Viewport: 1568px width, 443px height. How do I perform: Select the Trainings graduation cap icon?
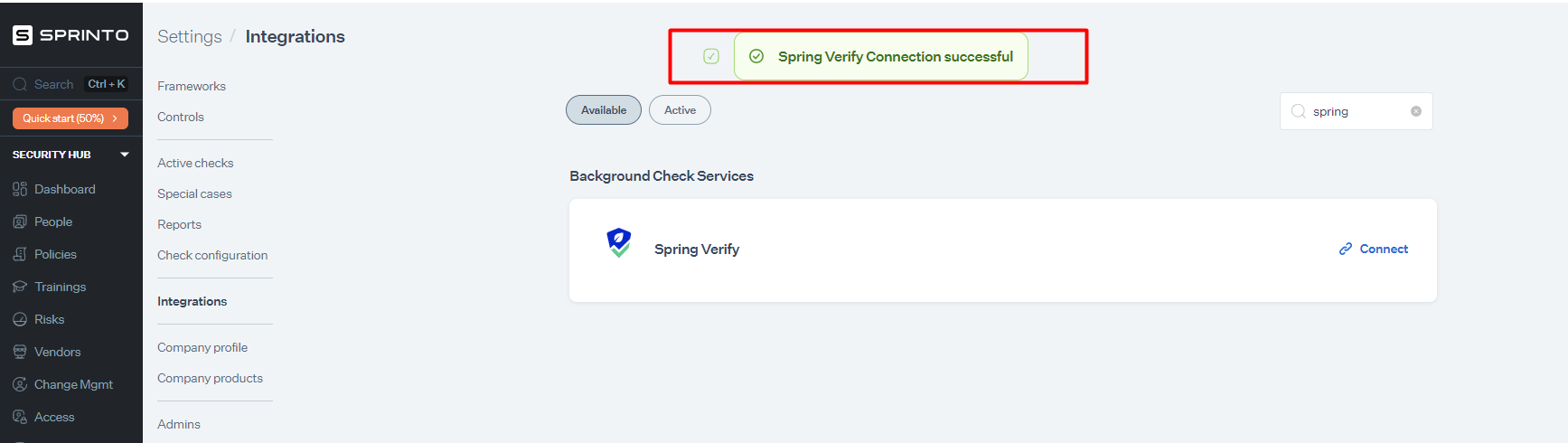[x=20, y=287]
